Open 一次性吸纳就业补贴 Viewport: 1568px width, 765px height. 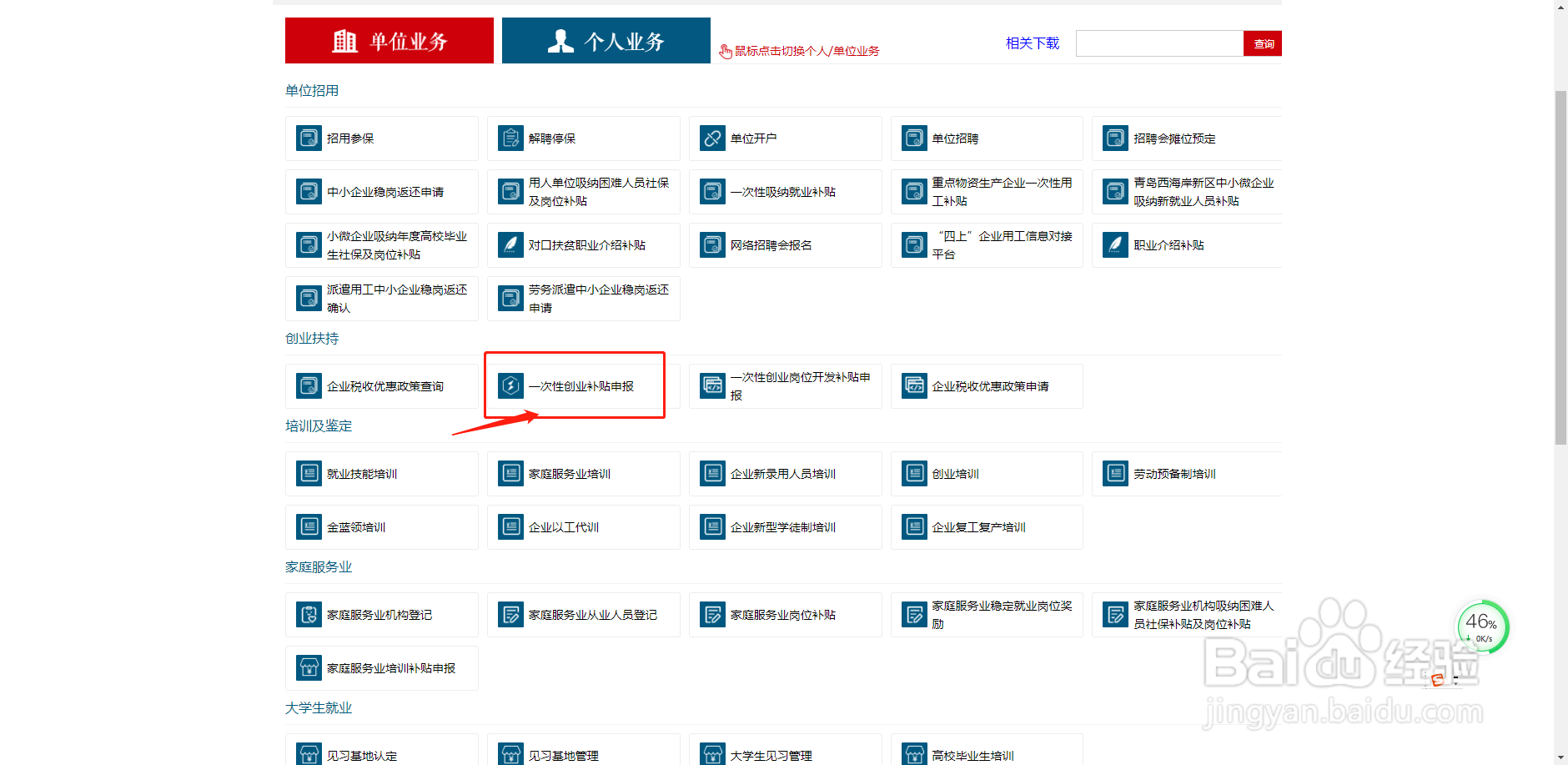(786, 192)
